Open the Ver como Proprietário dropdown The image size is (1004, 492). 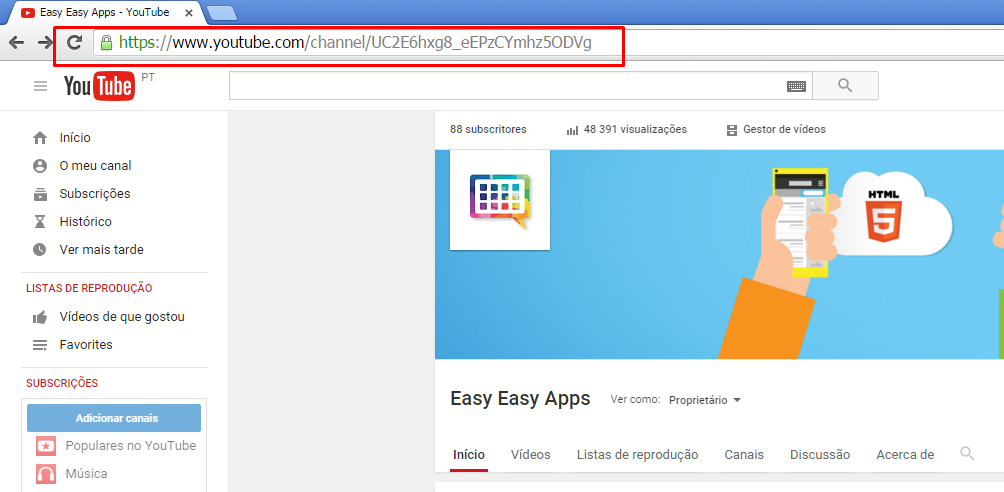[x=704, y=400]
